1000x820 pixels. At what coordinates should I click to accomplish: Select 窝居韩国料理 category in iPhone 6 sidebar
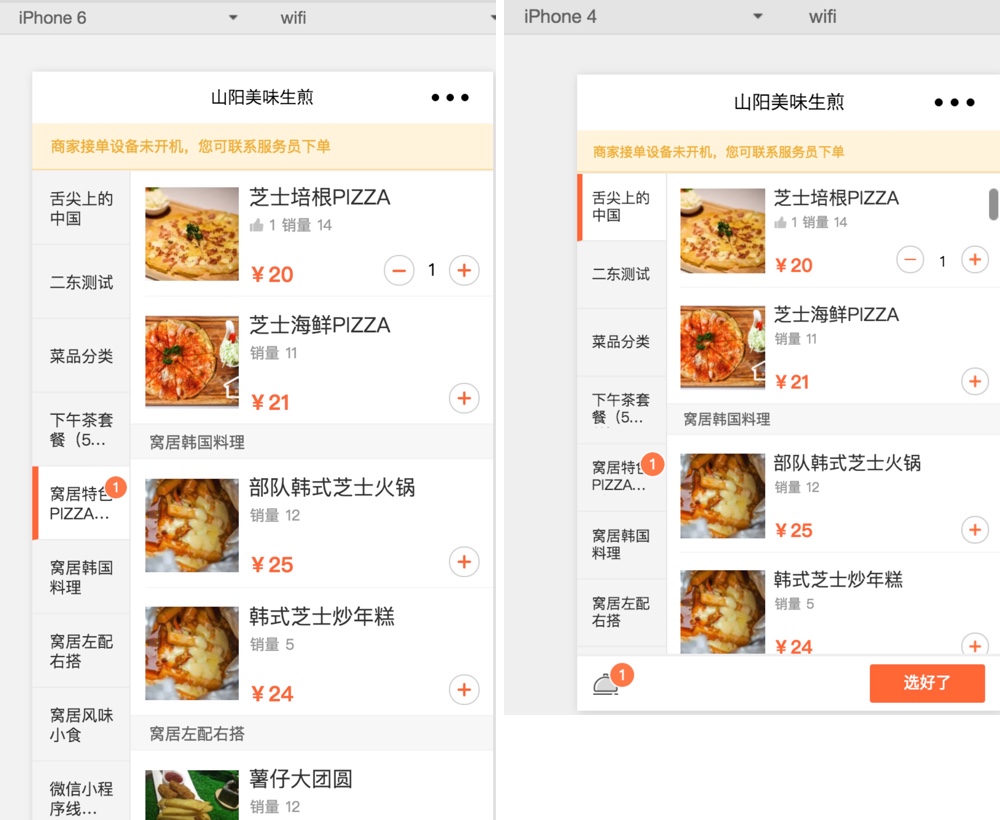pyautogui.click(x=81, y=577)
